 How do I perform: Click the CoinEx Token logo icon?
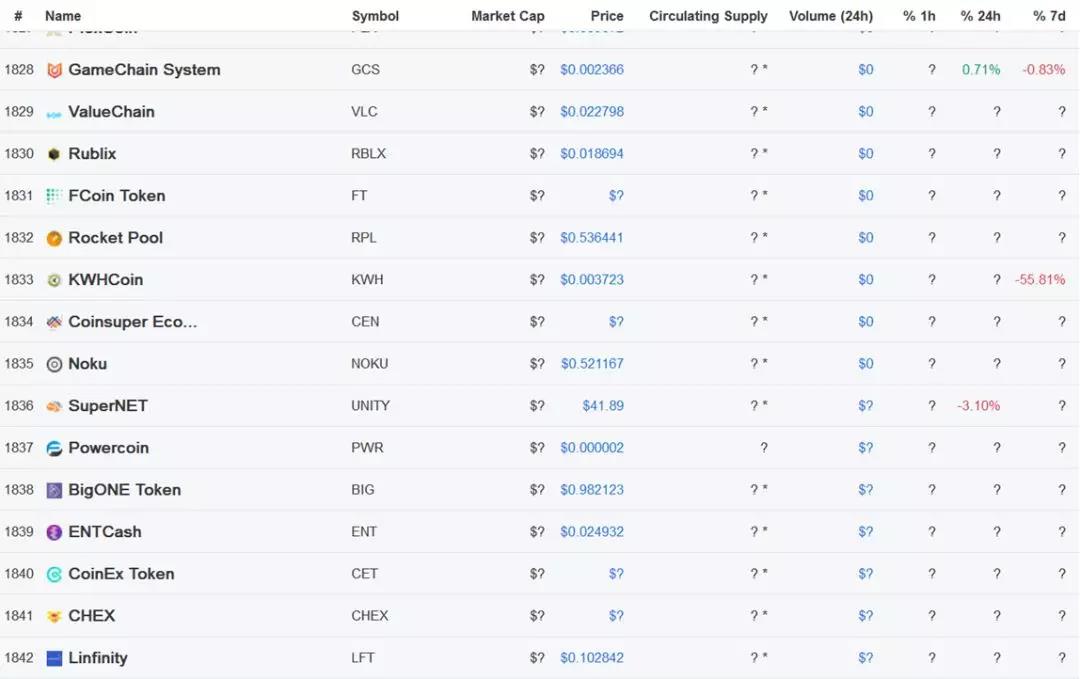pyautogui.click(x=54, y=574)
